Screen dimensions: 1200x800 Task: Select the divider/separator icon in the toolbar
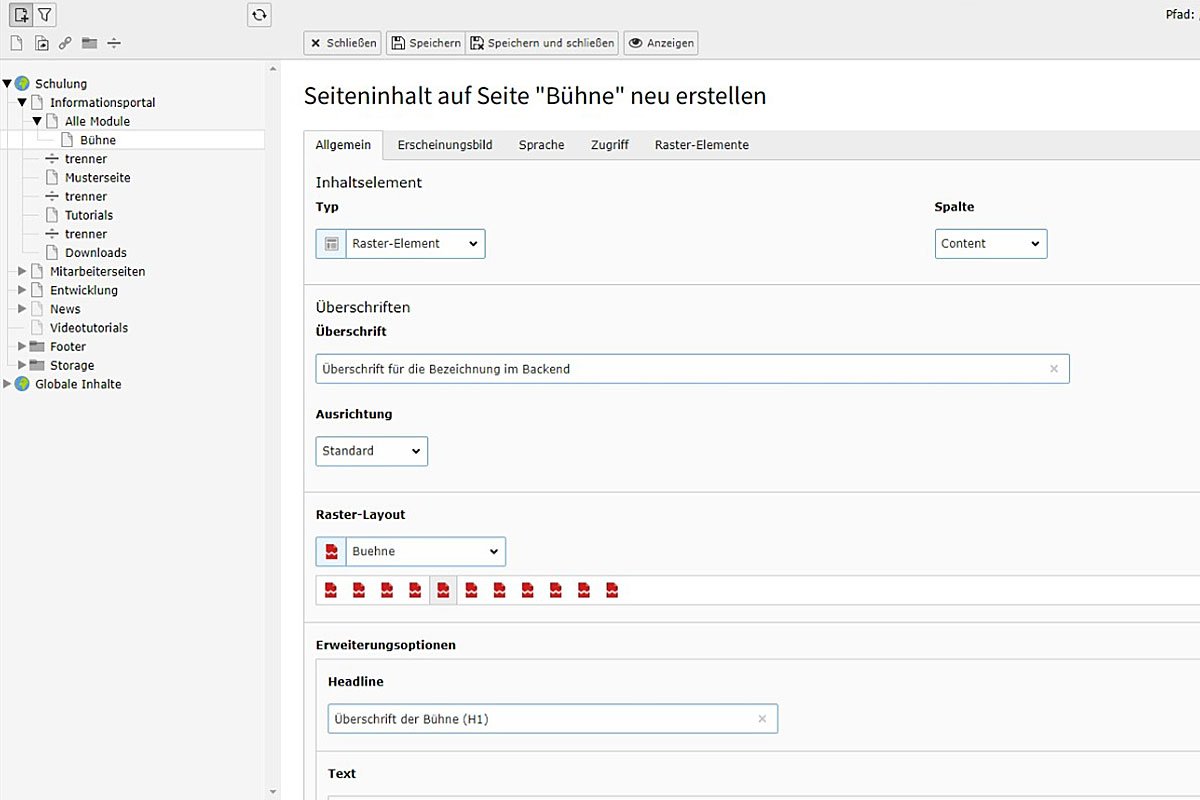[113, 43]
